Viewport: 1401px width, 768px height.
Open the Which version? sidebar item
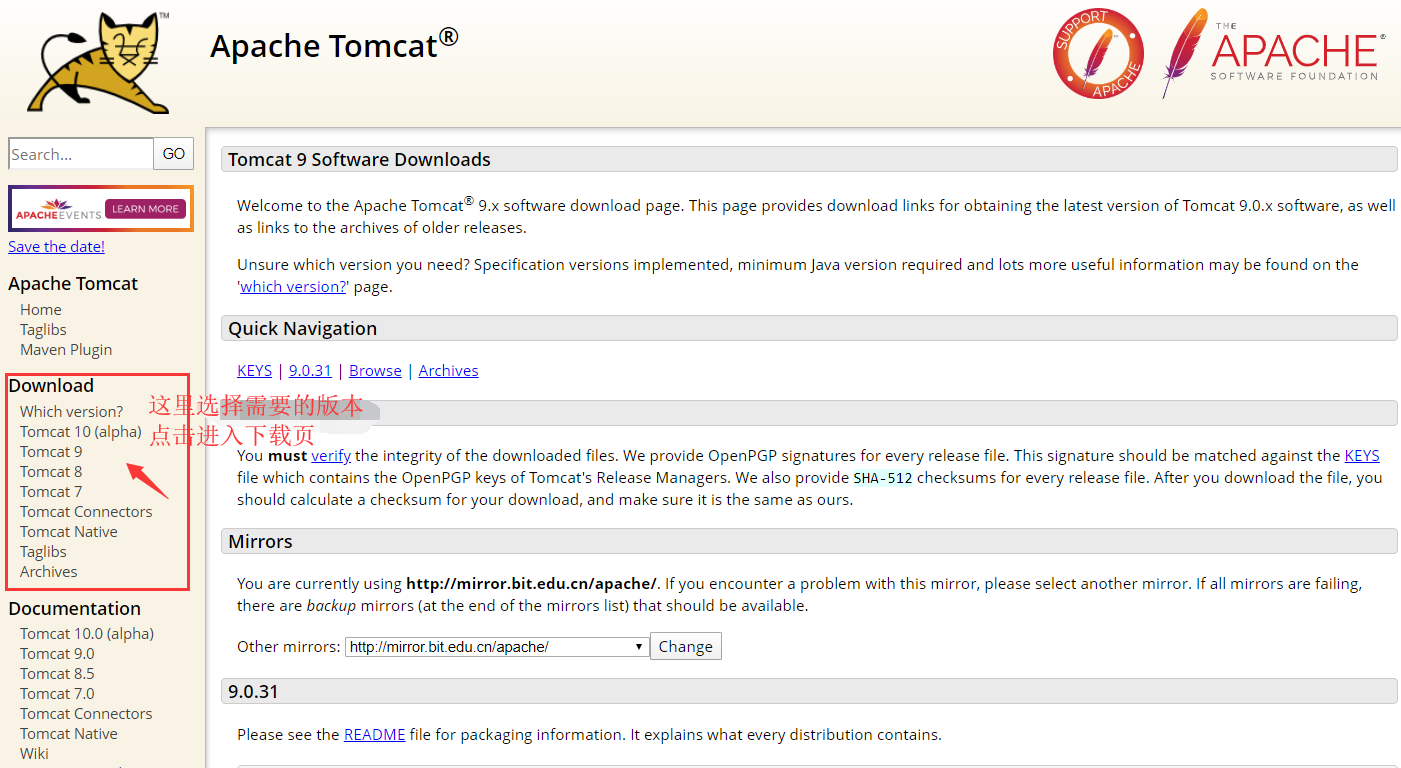click(71, 411)
